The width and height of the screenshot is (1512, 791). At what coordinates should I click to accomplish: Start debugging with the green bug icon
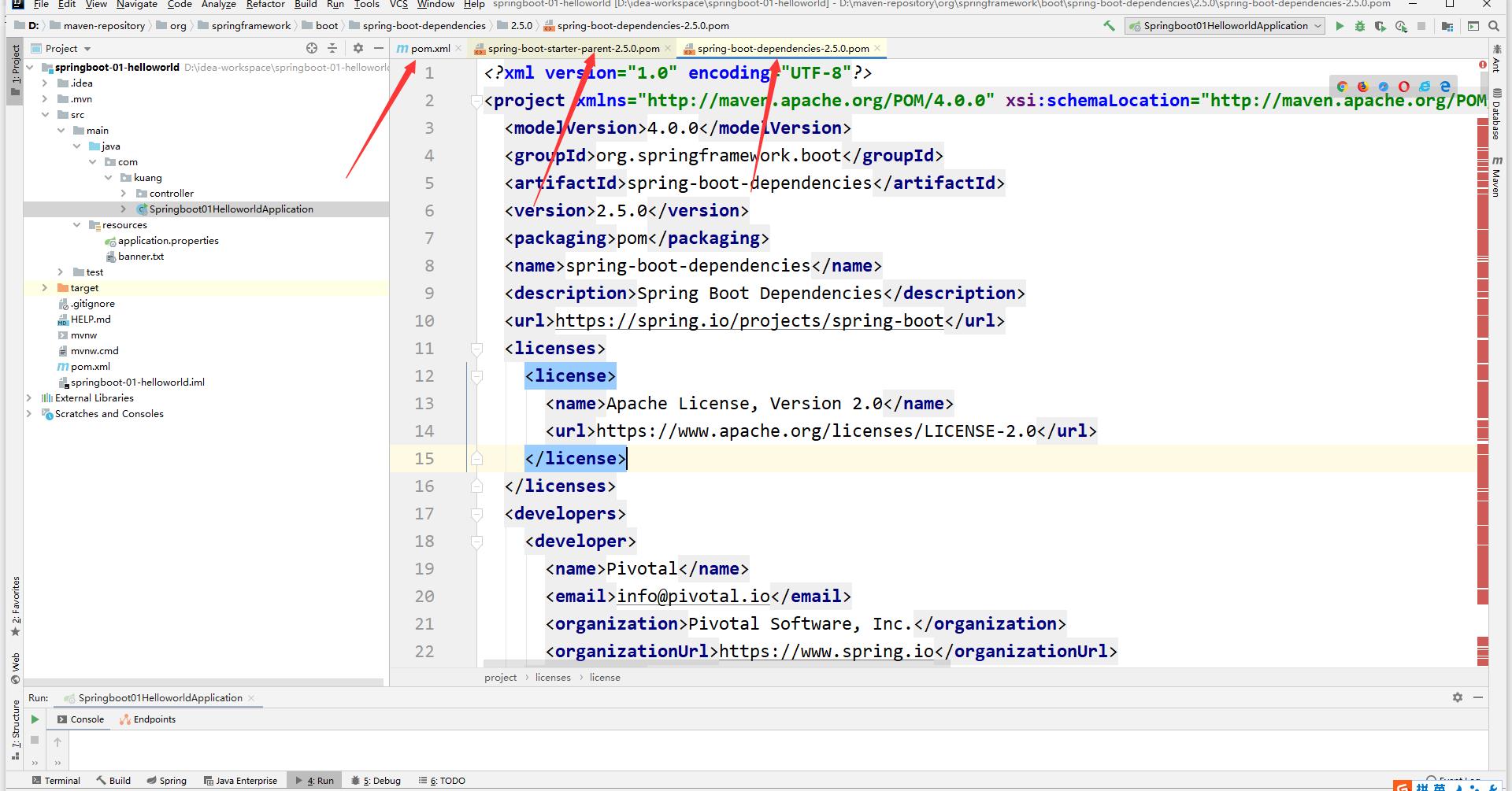point(1360,26)
